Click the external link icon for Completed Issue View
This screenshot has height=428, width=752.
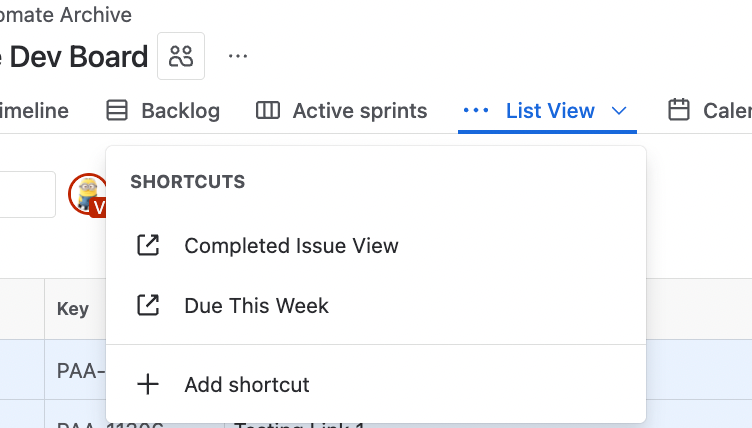click(x=148, y=245)
